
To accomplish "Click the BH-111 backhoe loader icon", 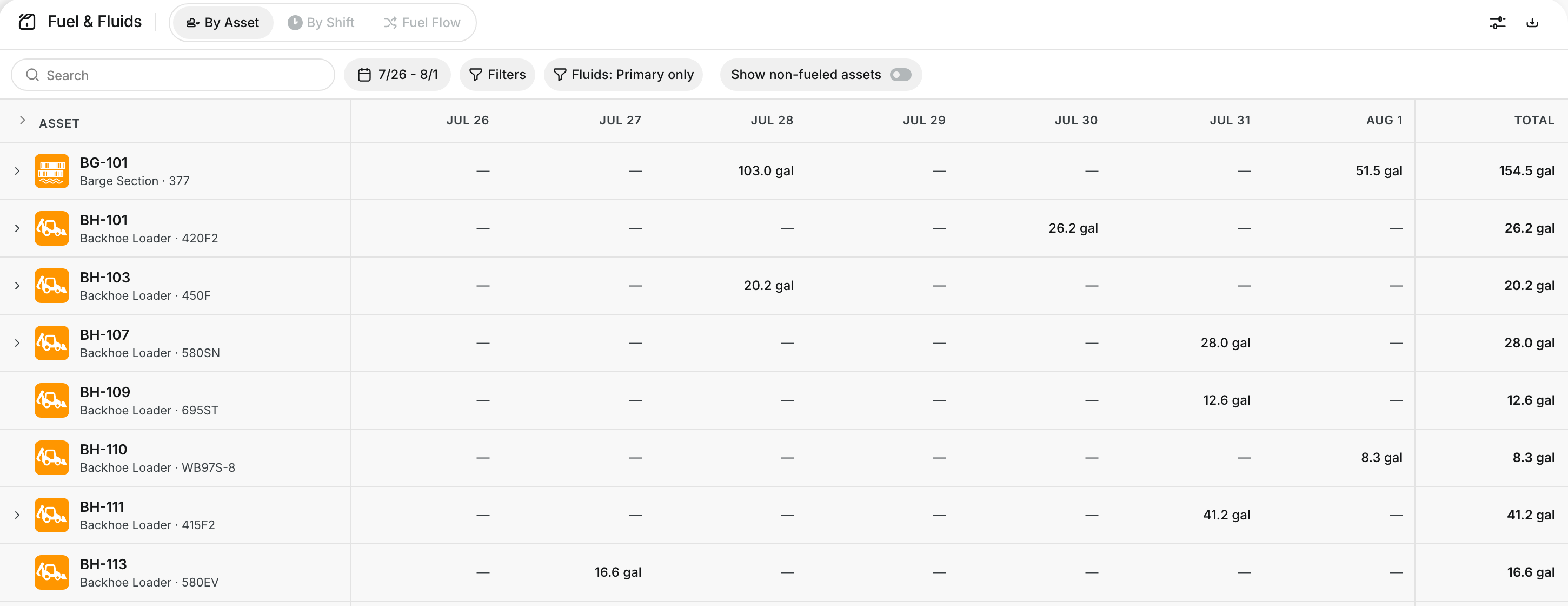I will 52,515.
